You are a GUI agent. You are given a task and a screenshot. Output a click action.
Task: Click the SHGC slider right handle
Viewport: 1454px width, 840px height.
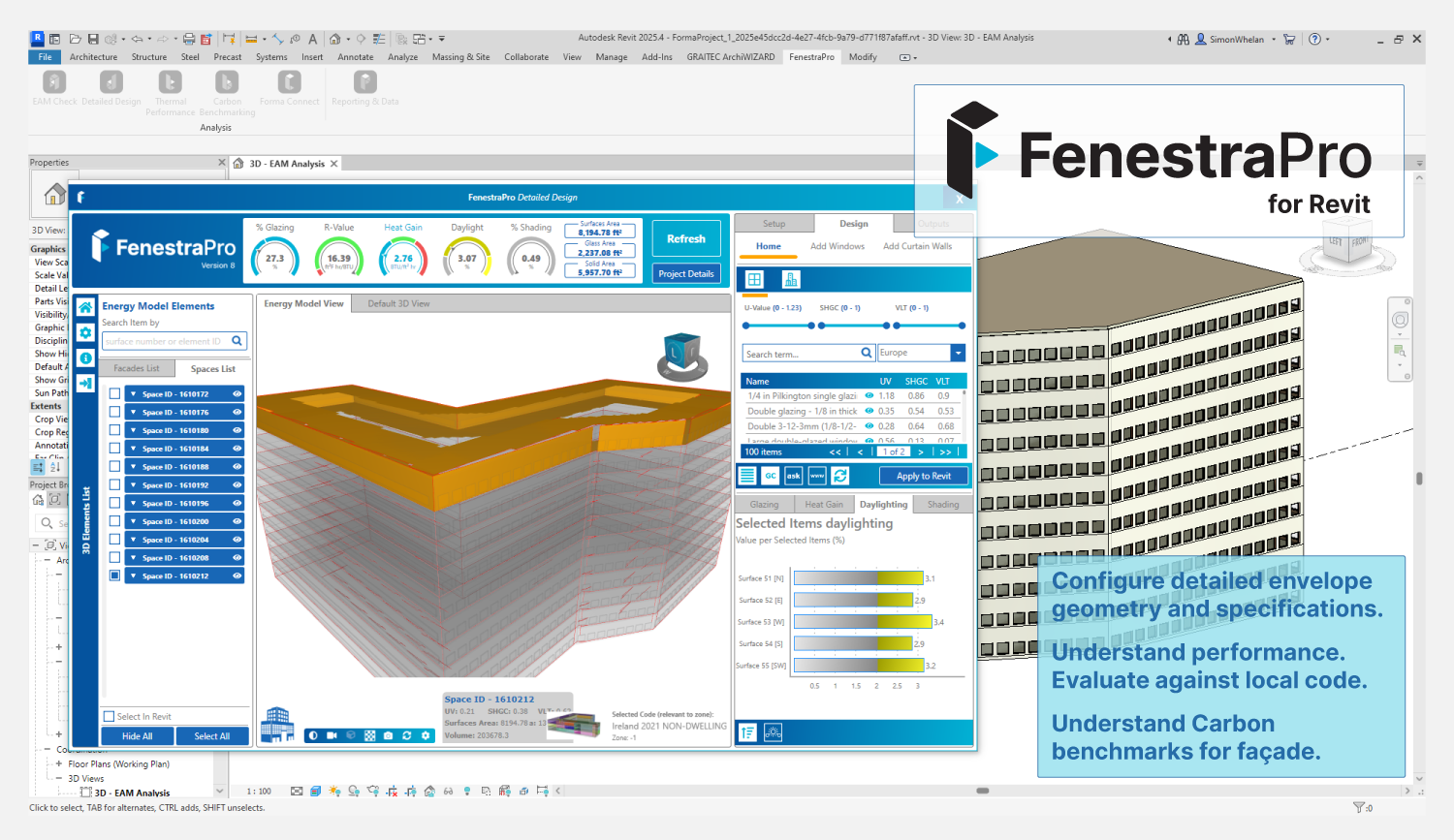pos(886,326)
